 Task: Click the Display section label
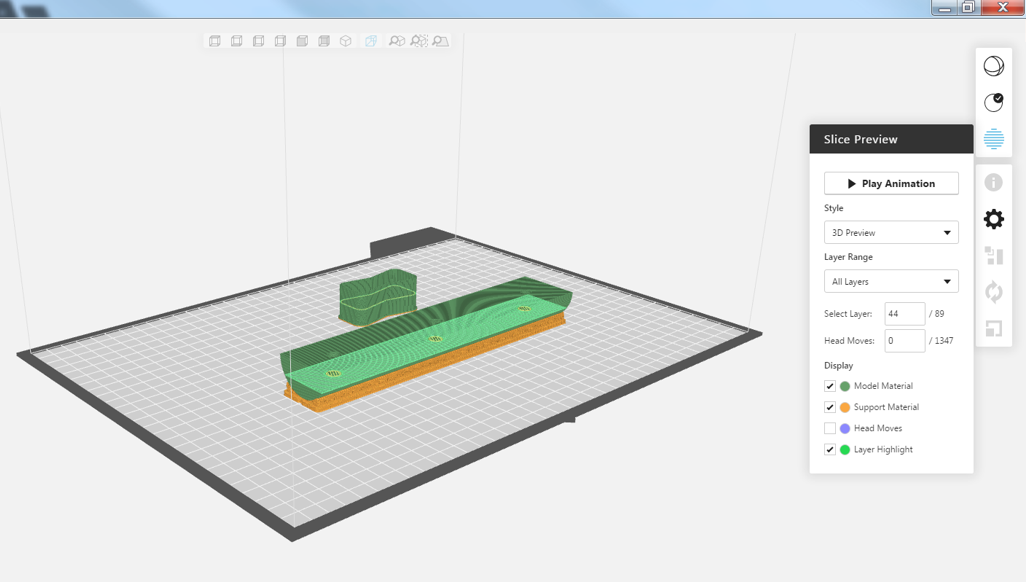pyautogui.click(x=838, y=365)
